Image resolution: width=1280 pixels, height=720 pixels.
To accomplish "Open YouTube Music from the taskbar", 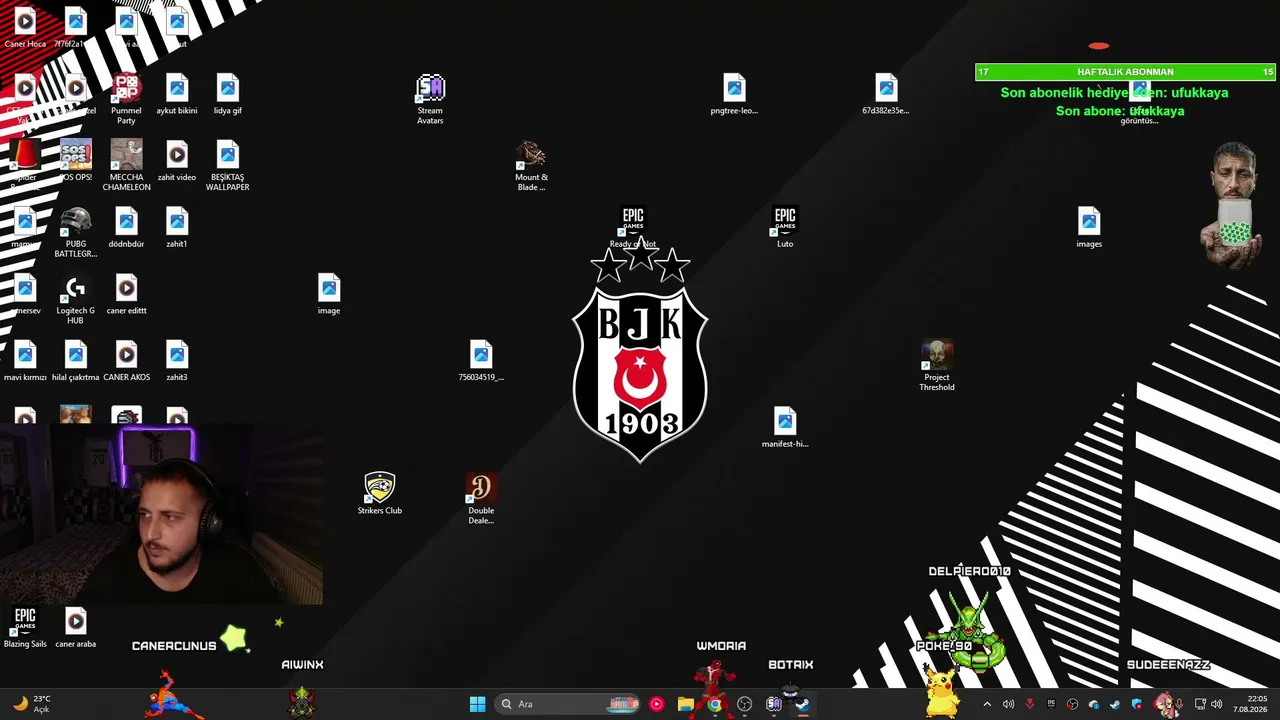I will (x=656, y=704).
